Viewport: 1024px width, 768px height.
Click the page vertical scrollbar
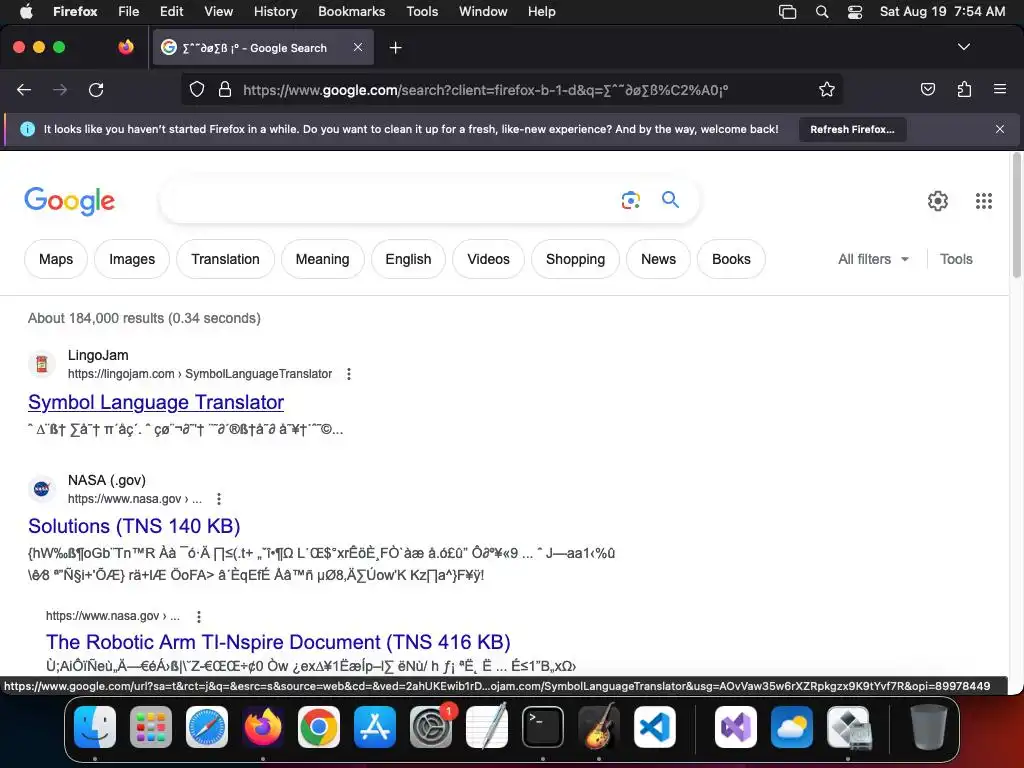(x=1016, y=216)
